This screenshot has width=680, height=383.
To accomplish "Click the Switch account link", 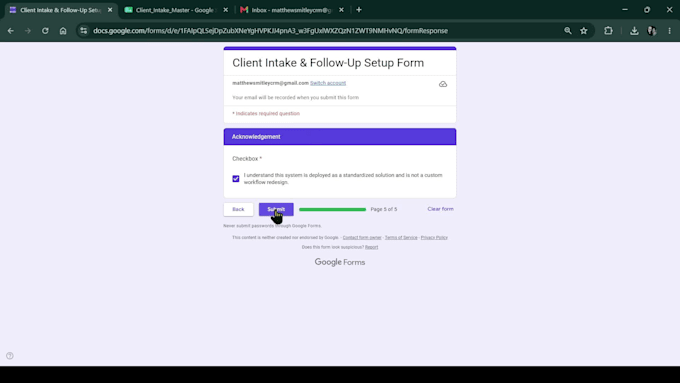I will [328, 83].
